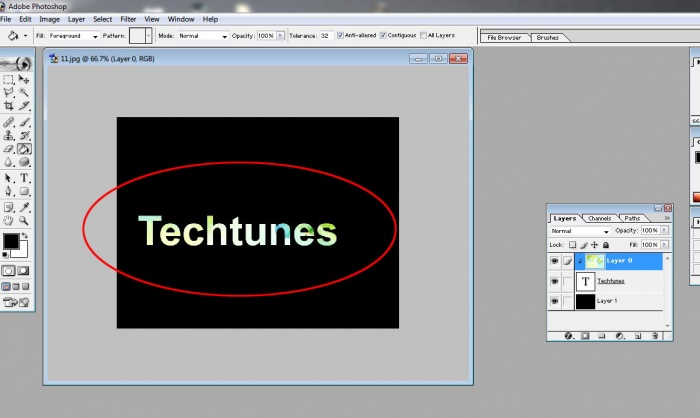Open the Mode dropdown in options bar
700x418 pixels.
[x=203, y=35]
